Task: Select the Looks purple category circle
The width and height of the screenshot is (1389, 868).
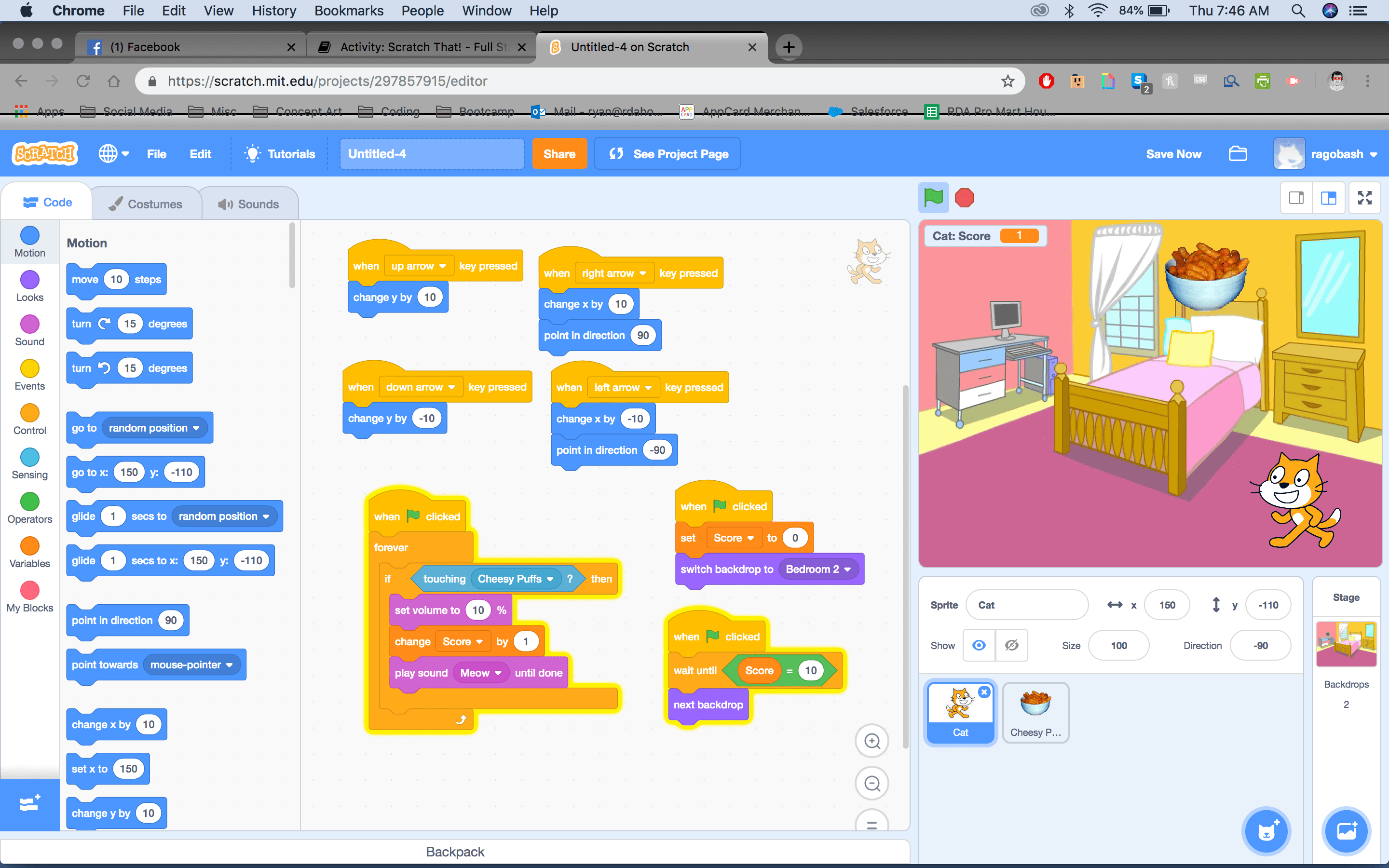Action: pyautogui.click(x=30, y=280)
